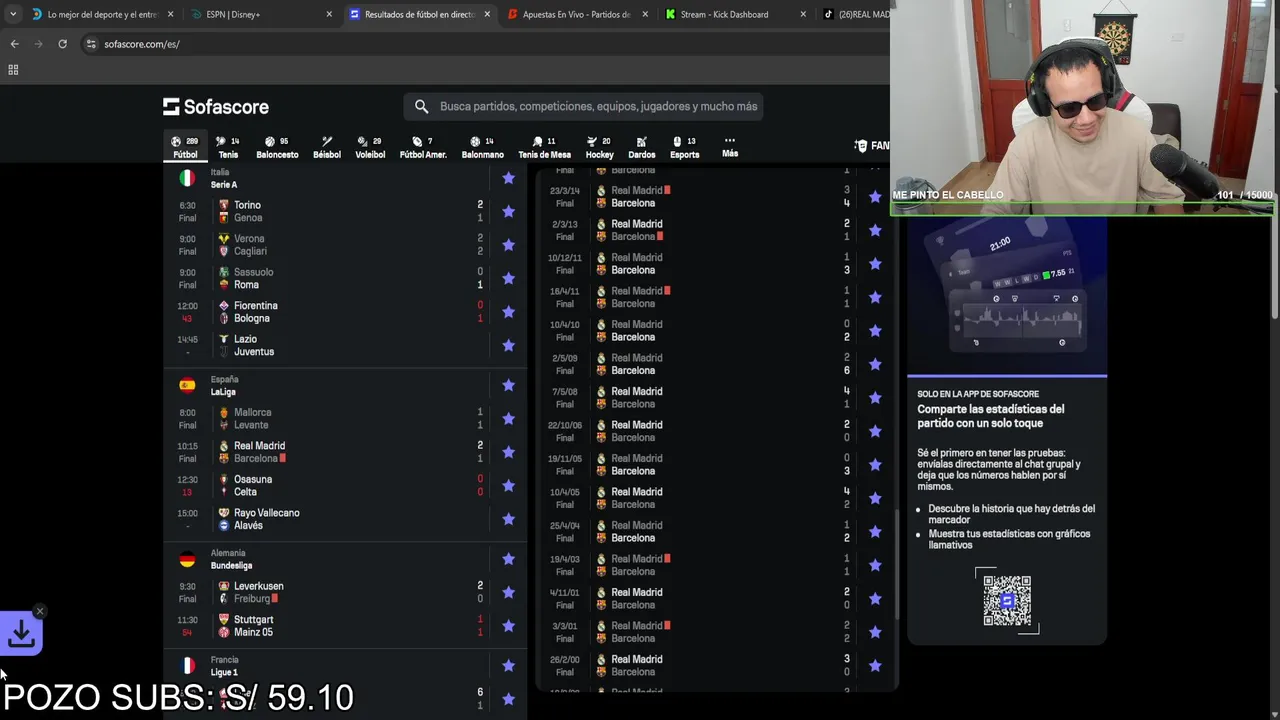The width and height of the screenshot is (1280, 720).
Task: Open the Tenis de Mesa category
Action: 544,147
